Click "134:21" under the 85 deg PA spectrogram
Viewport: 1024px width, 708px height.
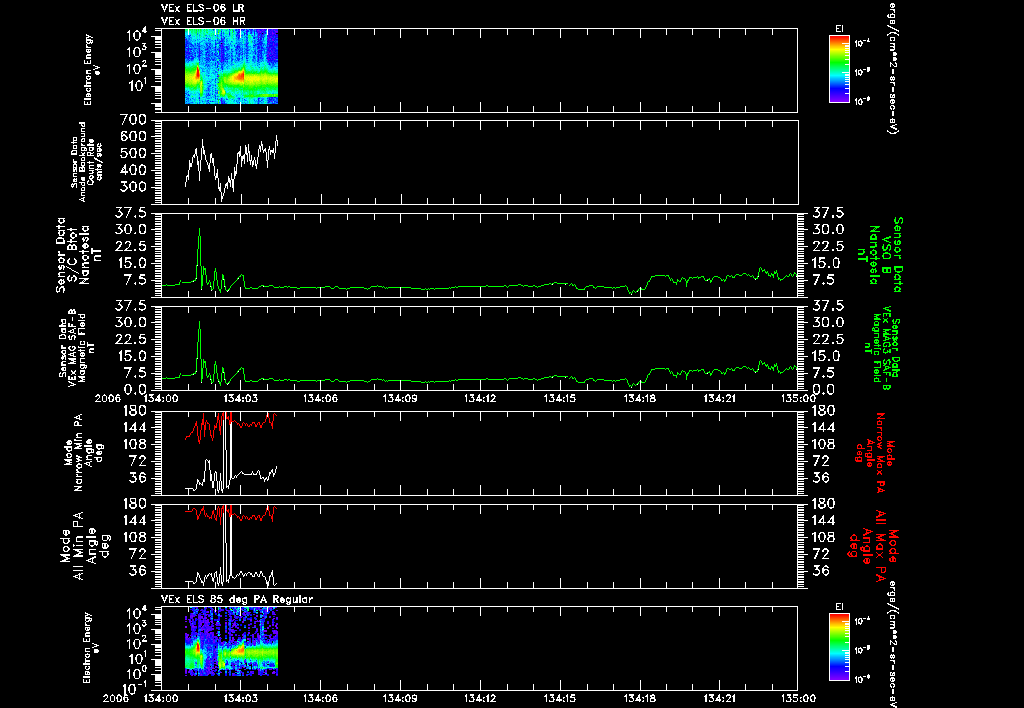tap(720, 698)
